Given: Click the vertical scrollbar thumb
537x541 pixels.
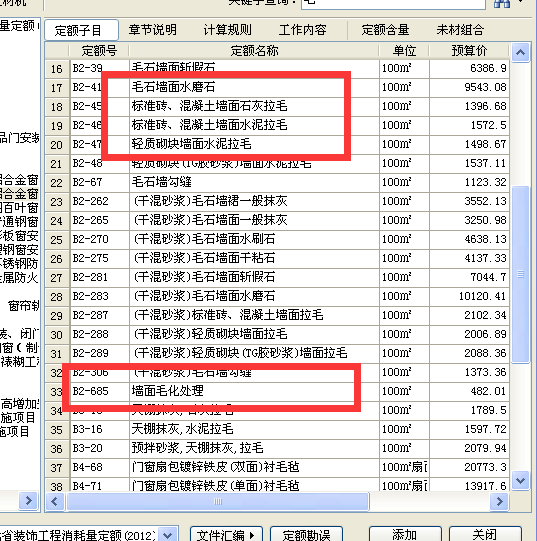Looking at the screenshot, I should tap(520, 274).
